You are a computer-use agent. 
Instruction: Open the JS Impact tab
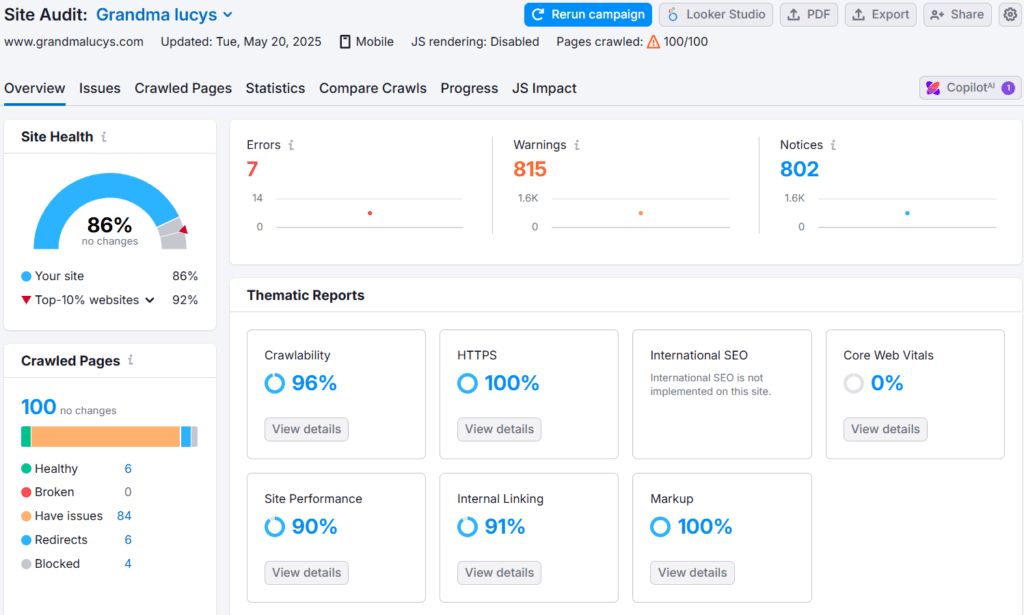544,88
